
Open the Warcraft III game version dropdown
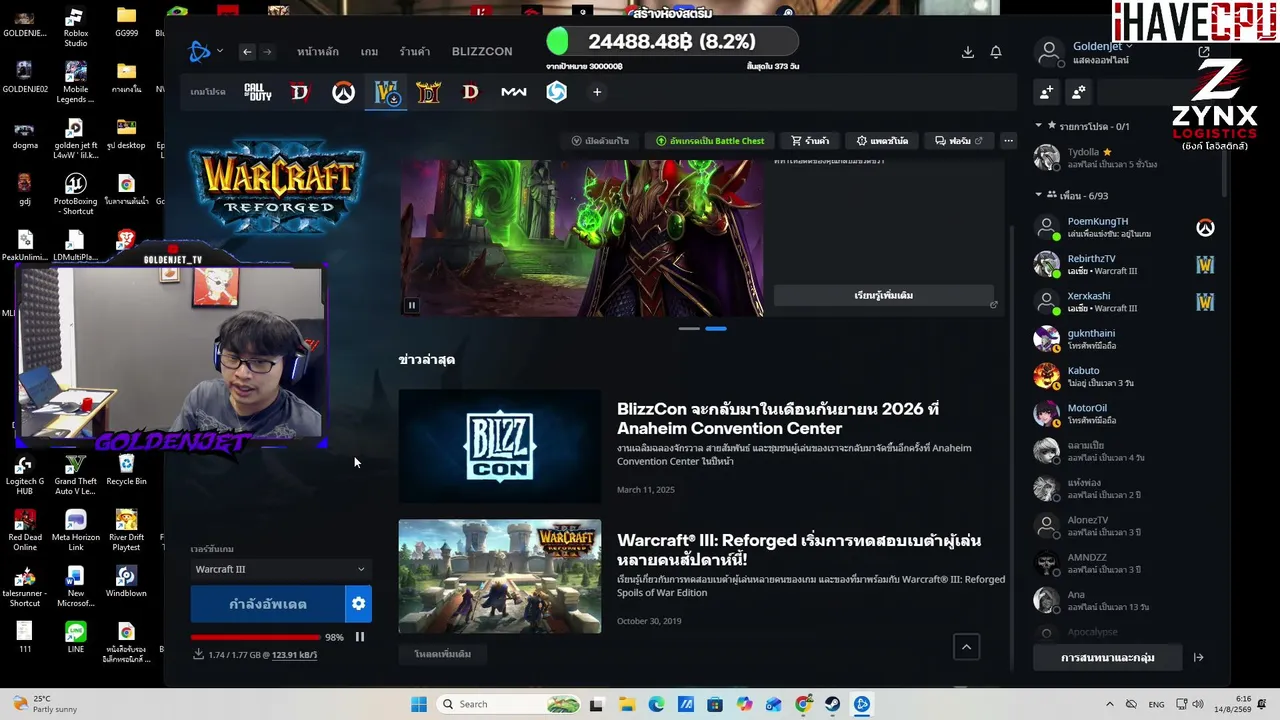280,569
